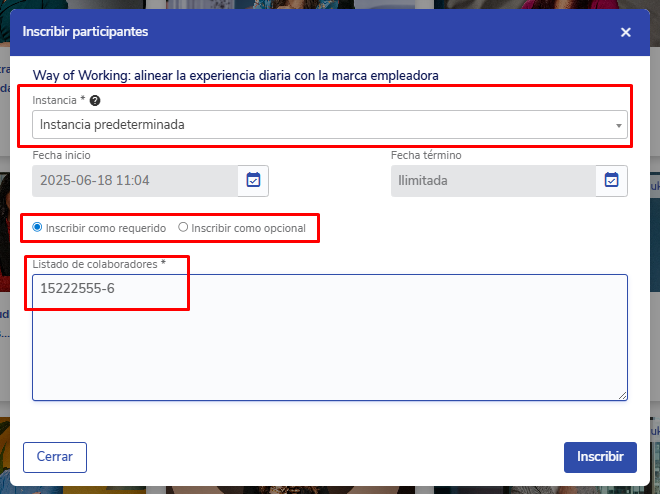
Task: Click the 'Listado de colaboradores' field label
Action: point(96,263)
